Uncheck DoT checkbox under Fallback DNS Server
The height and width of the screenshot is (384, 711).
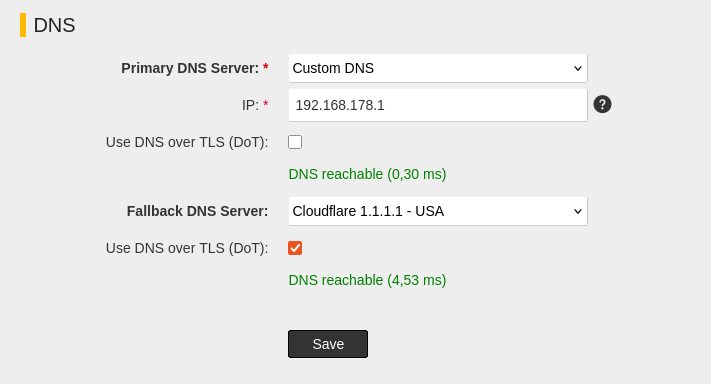[x=295, y=248]
